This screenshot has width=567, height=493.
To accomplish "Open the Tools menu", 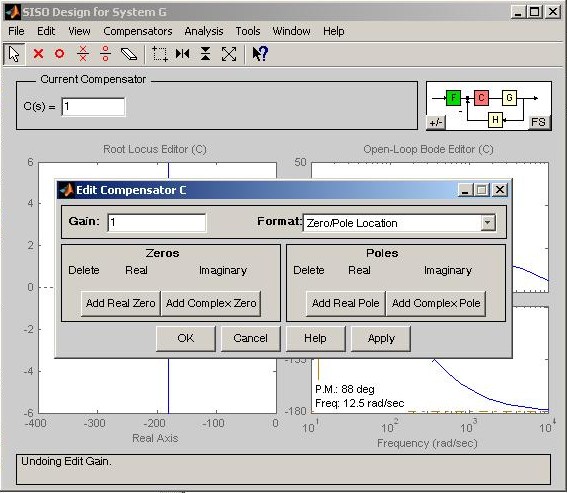I will click(248, 31).
